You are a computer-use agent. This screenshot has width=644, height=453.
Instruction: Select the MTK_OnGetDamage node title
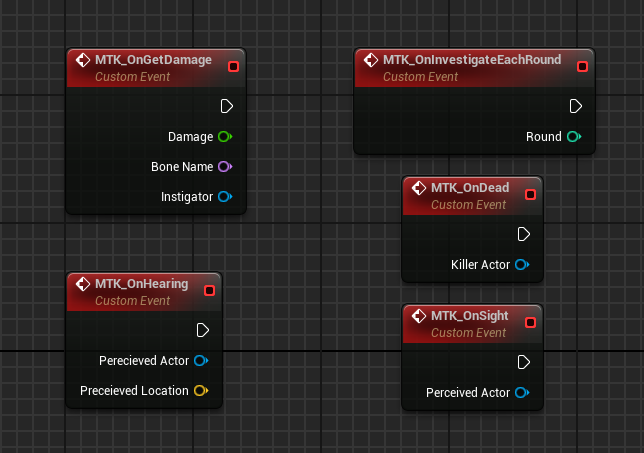pos(153,60)
